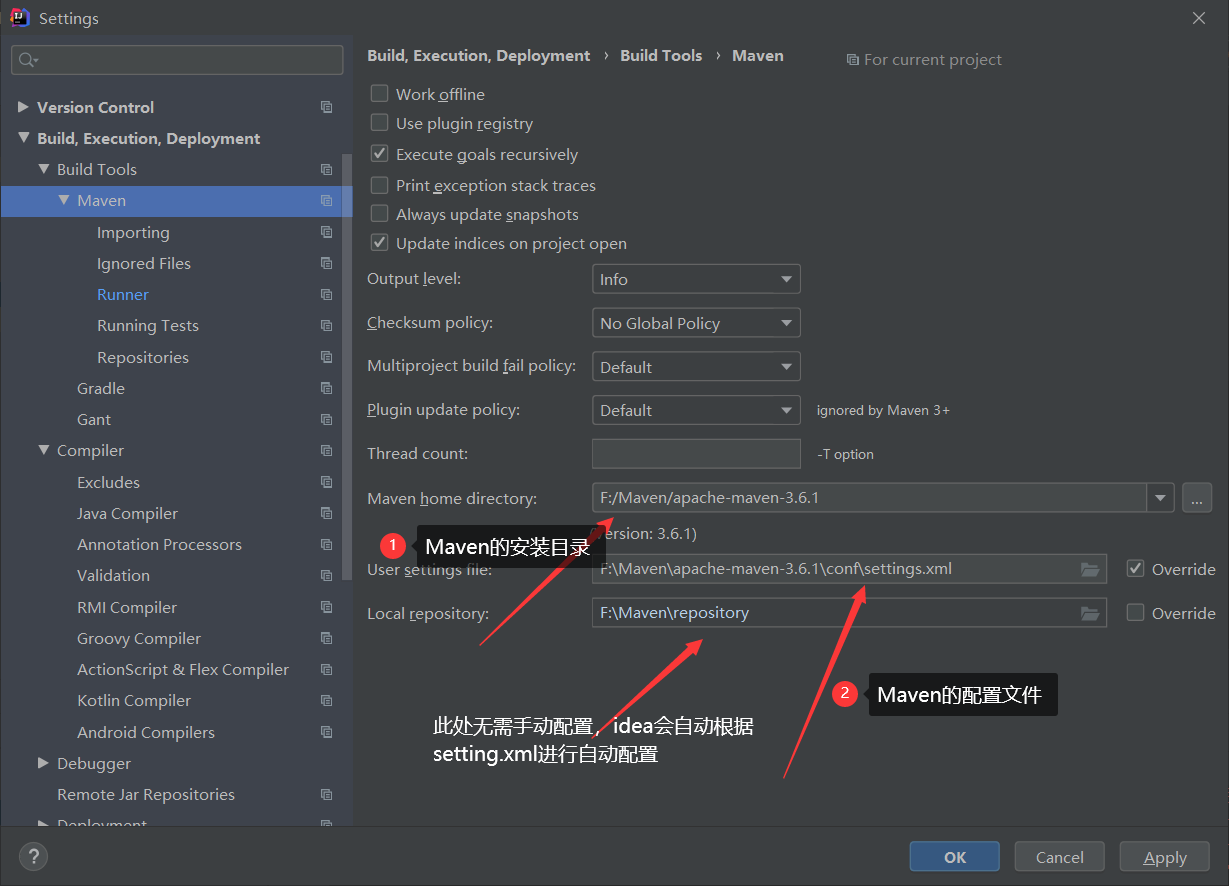Click the per-project icon on the Maven row
The width and height of the screenshot is (1229, 886).
coord(326,200)
